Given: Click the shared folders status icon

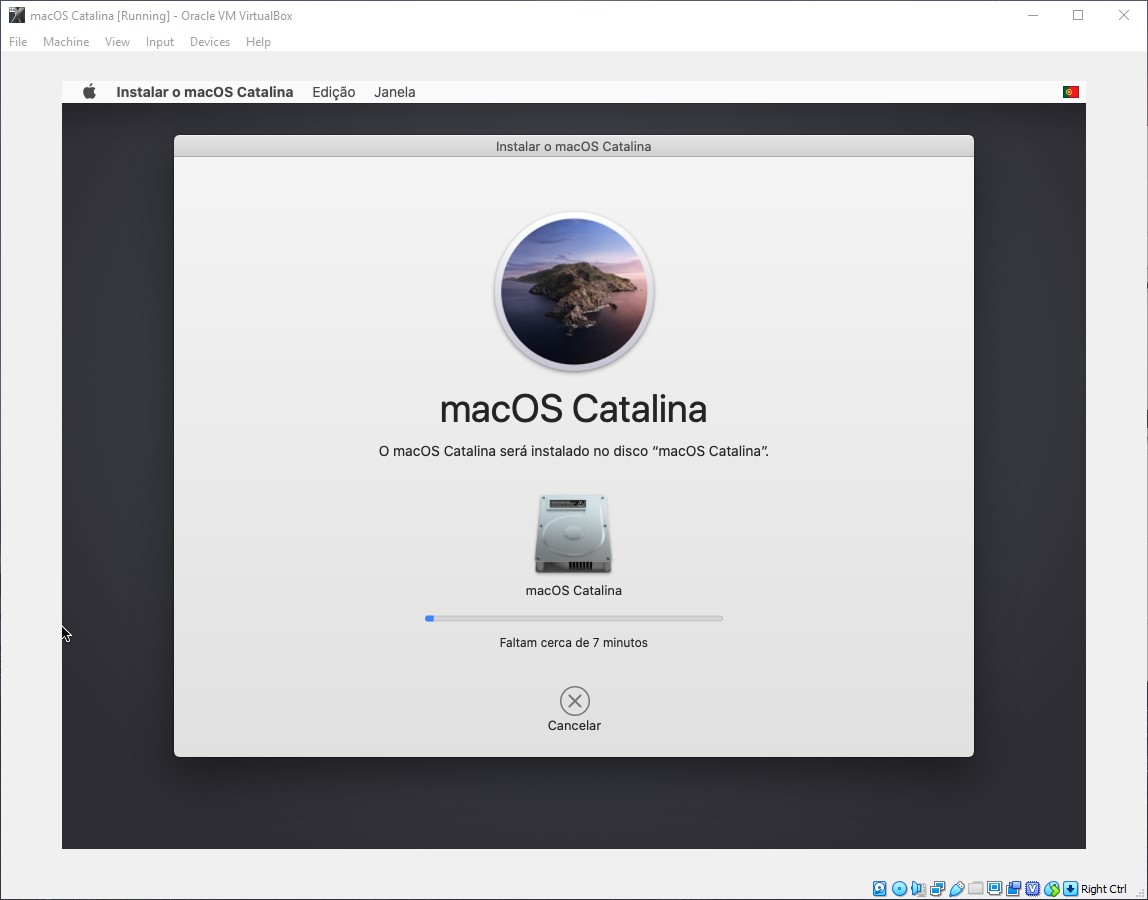Looking at the screenshot, I should coord(975,888).
